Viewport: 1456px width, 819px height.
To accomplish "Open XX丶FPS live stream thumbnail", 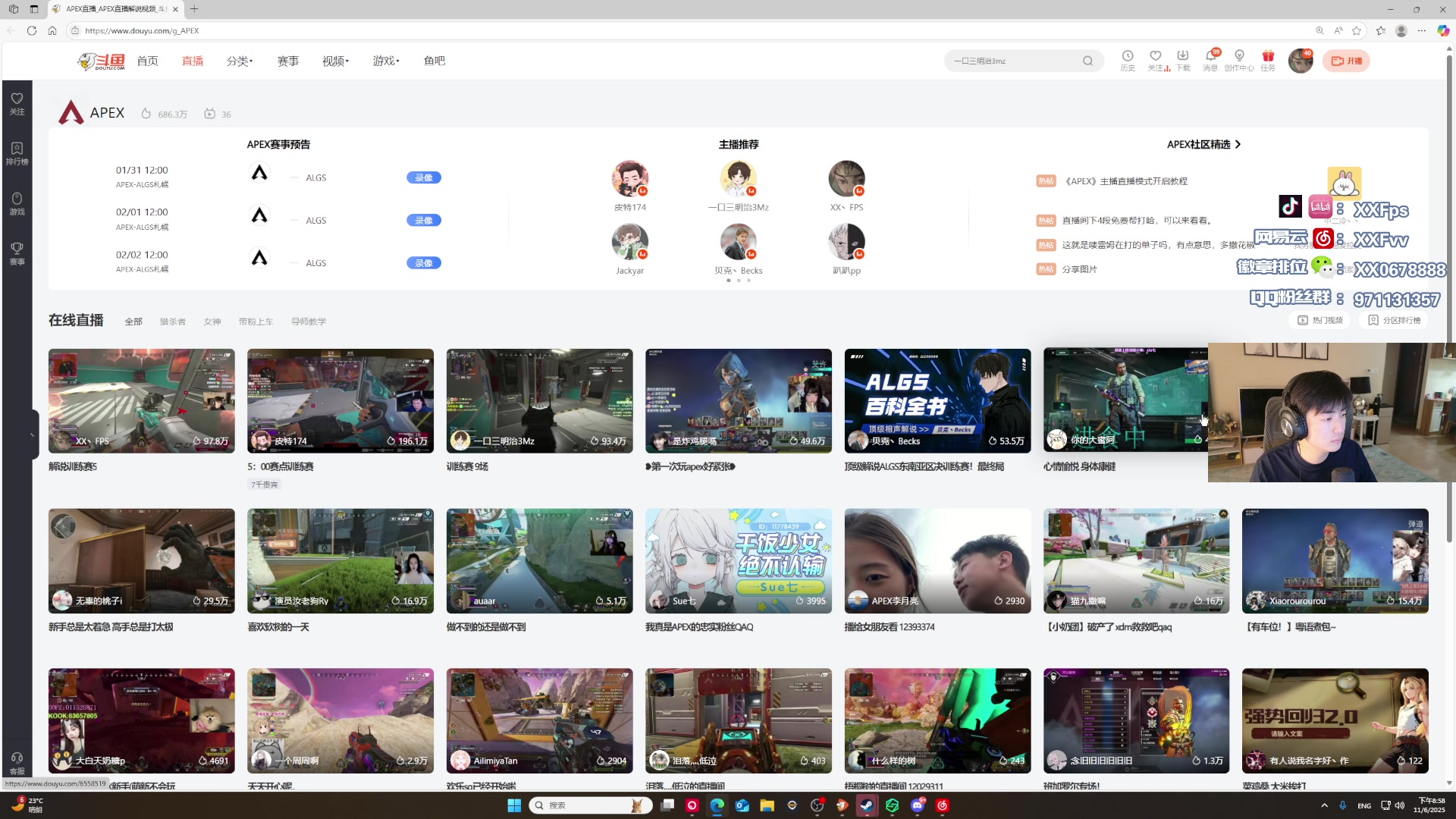I will pos(141,400).
